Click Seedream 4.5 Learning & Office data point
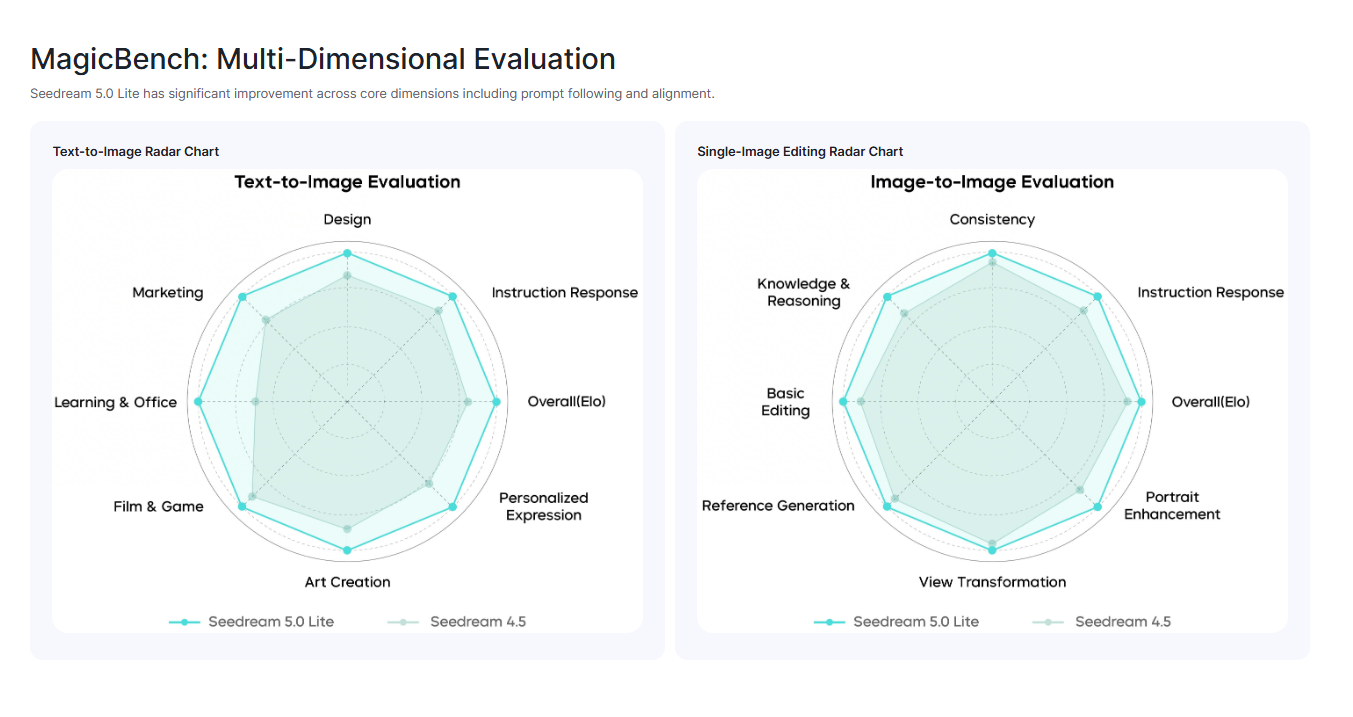1353x717 pixels. tap(255, 401)
